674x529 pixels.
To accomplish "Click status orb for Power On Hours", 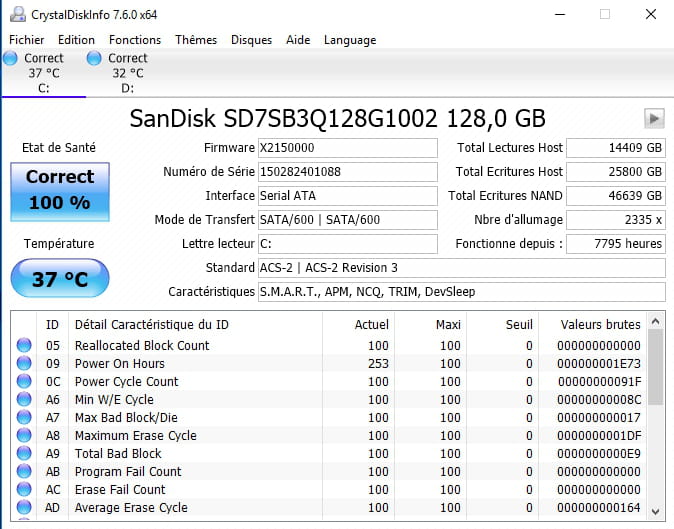I will coord(24,363).
